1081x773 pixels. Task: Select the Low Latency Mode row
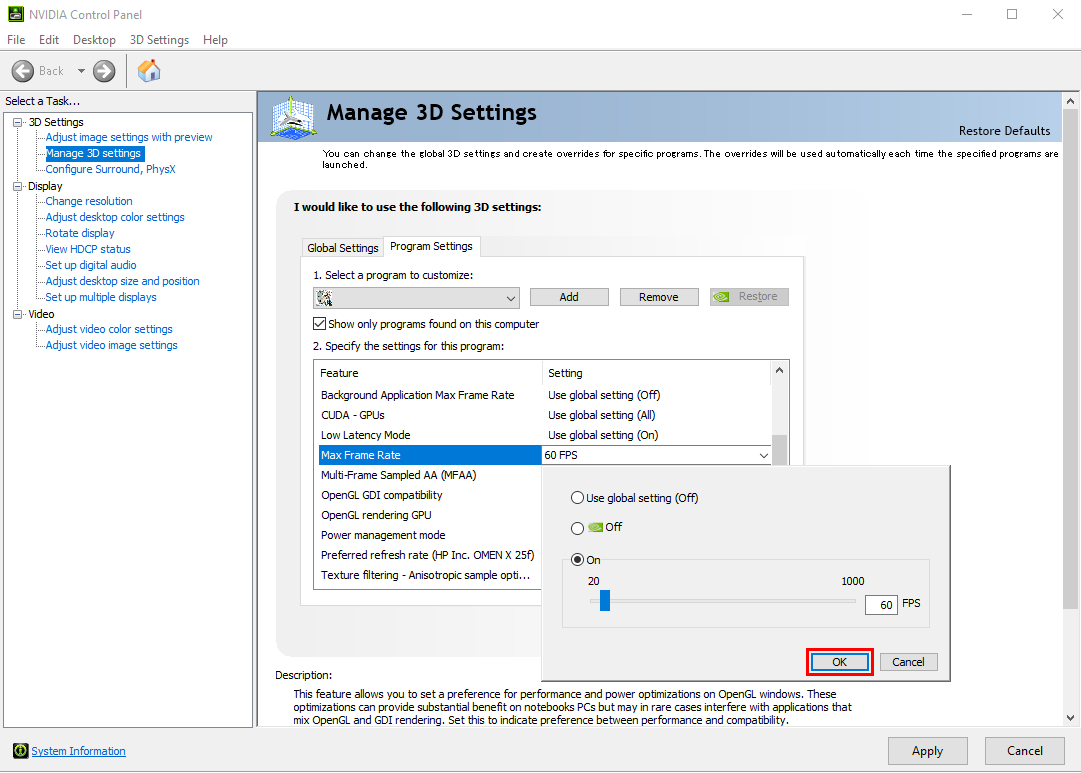click(545, 435)
